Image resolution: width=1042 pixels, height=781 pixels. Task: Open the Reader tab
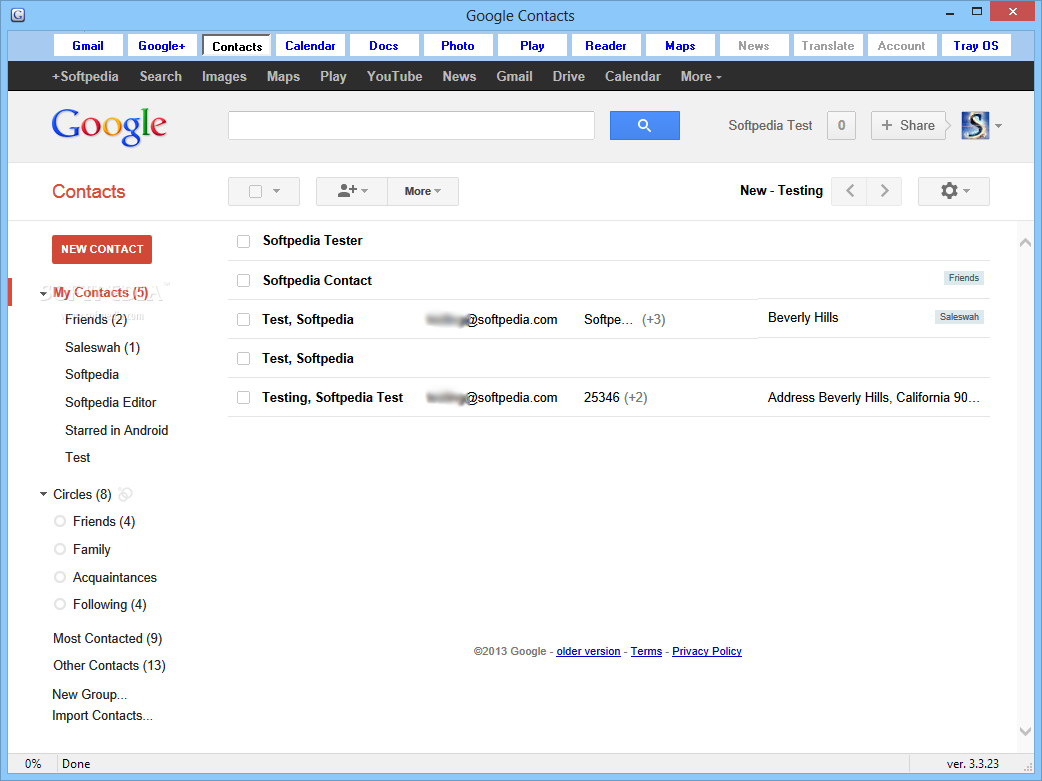pyautogui.click(x=606, y=46)
